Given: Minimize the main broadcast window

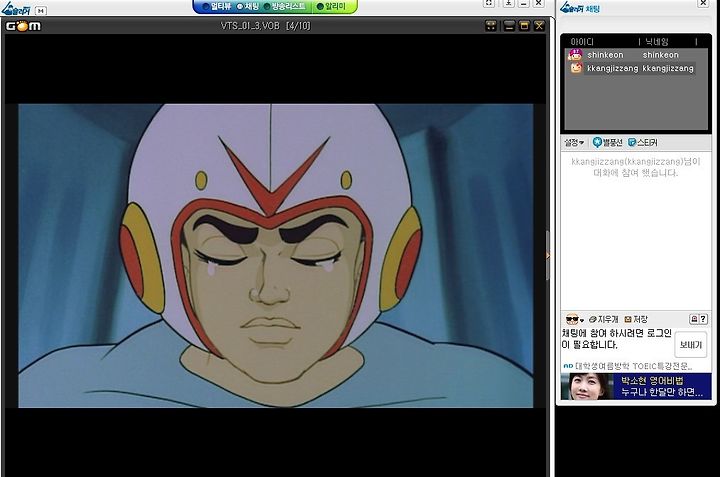Looking at the screenshot, I should click(x=523, y=3).
